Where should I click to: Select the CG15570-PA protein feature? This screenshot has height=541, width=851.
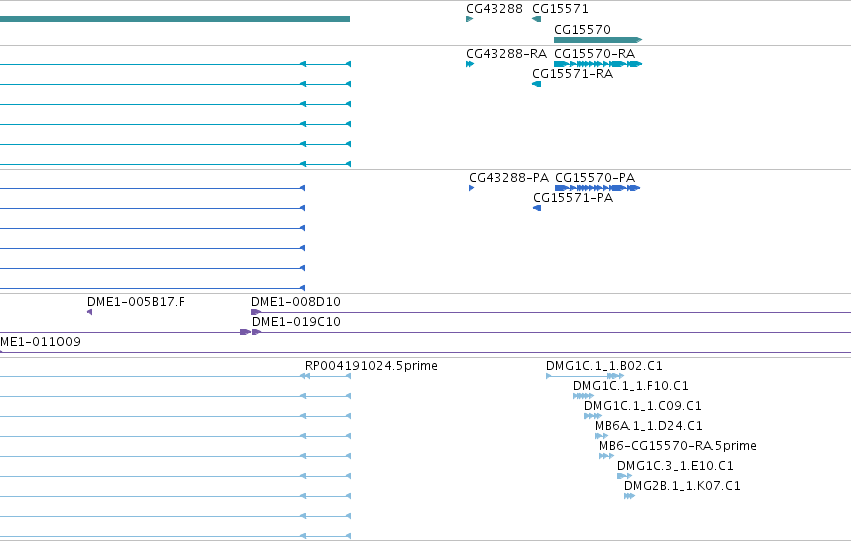tap(598, 188)
